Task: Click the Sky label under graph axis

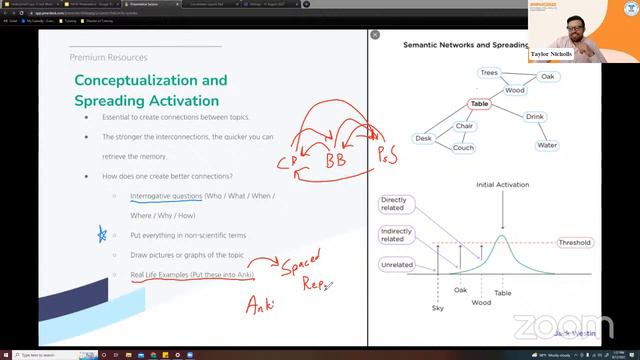Action: tap(438, 308)
